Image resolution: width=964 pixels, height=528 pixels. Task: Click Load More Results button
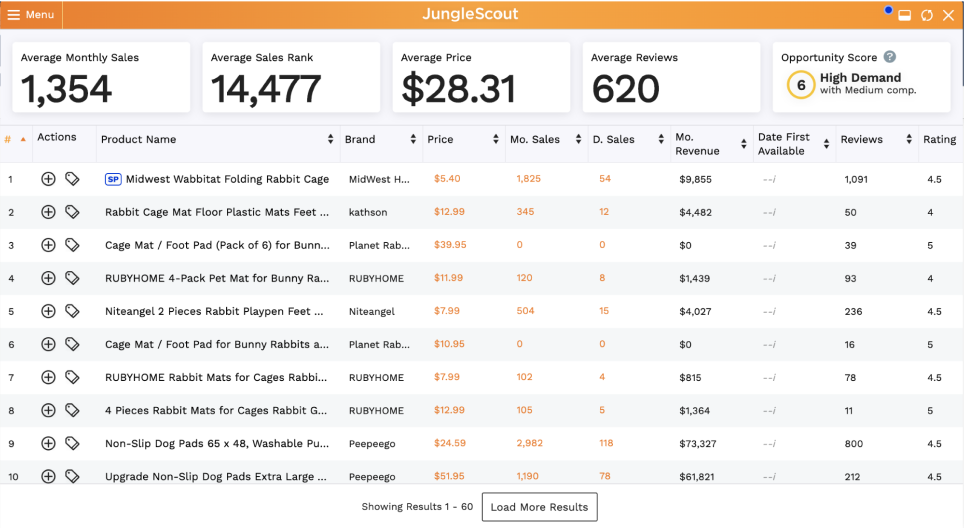point(539,507)
